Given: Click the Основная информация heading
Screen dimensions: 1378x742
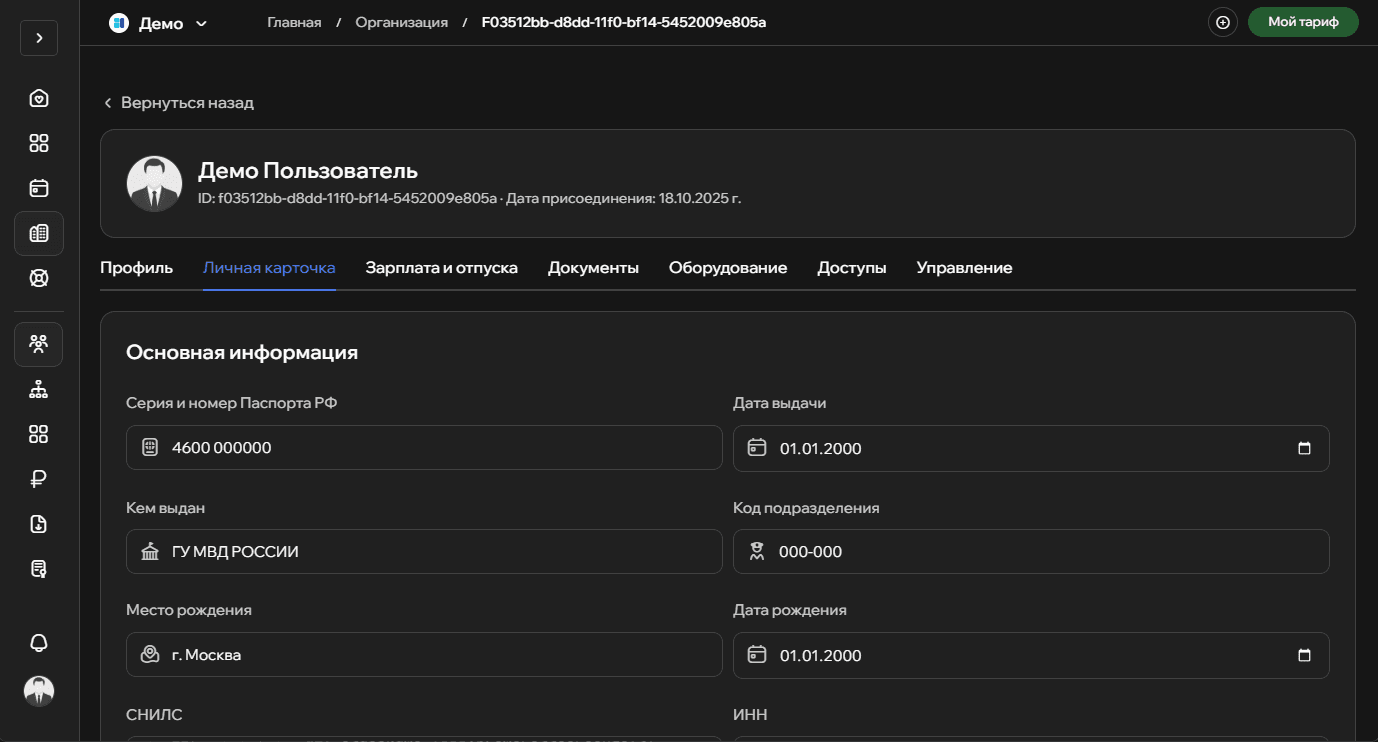Looking at the screenshot, I should (x=242, y=352).
